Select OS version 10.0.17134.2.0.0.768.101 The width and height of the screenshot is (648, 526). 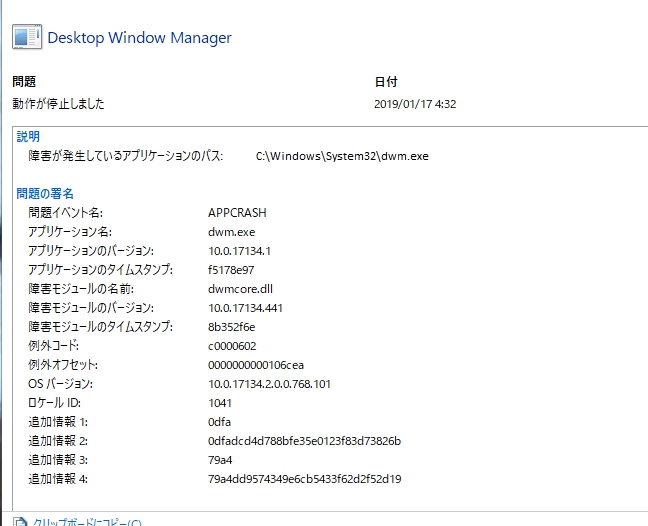coord(269,384)
